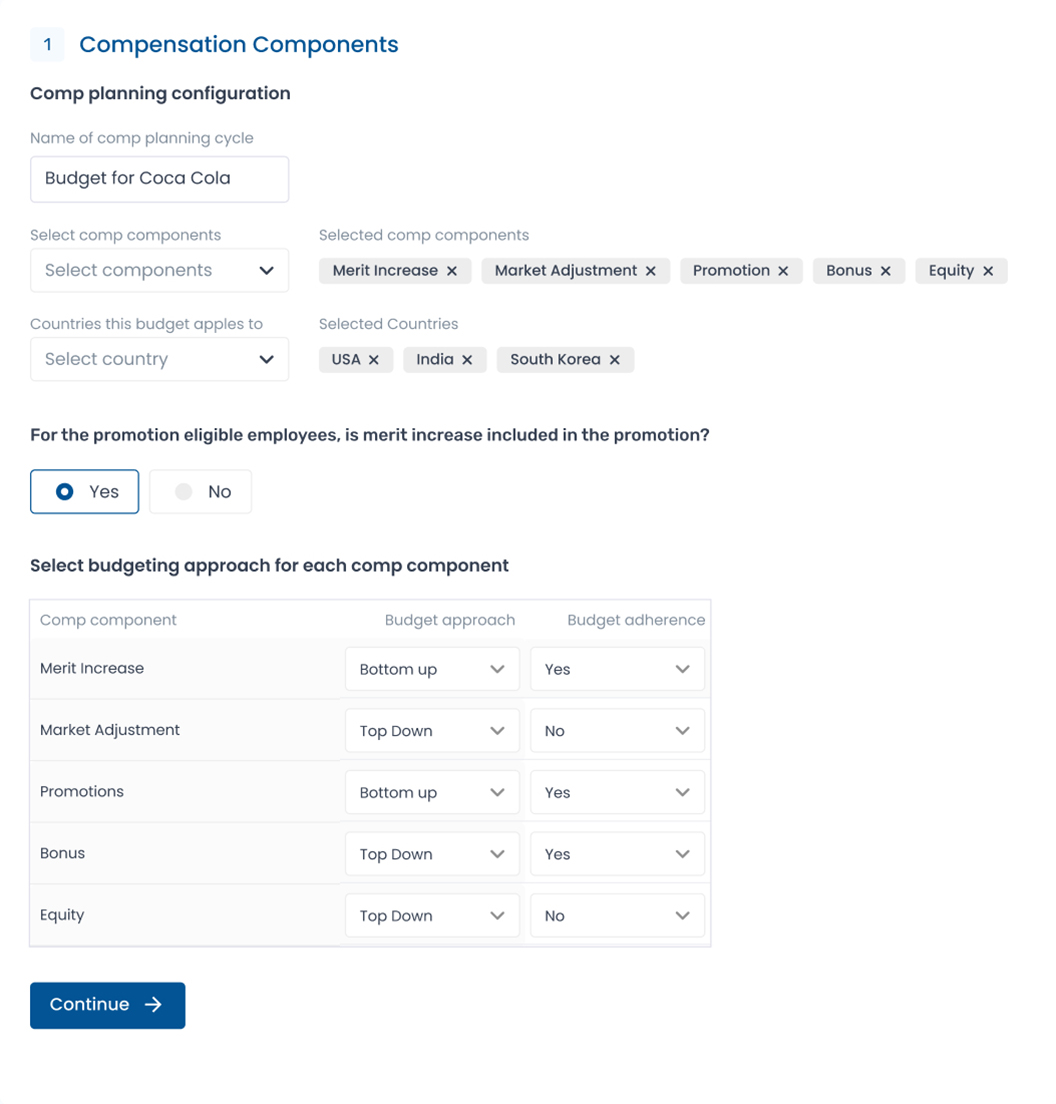
Task: Remove the Promotion comp component chip
Action: (784, 270)
